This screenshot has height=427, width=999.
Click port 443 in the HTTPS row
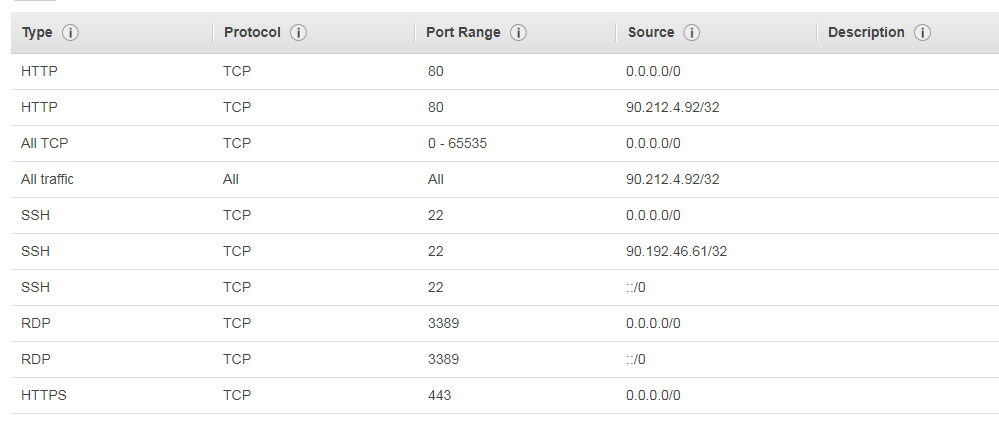pos(439,395)
